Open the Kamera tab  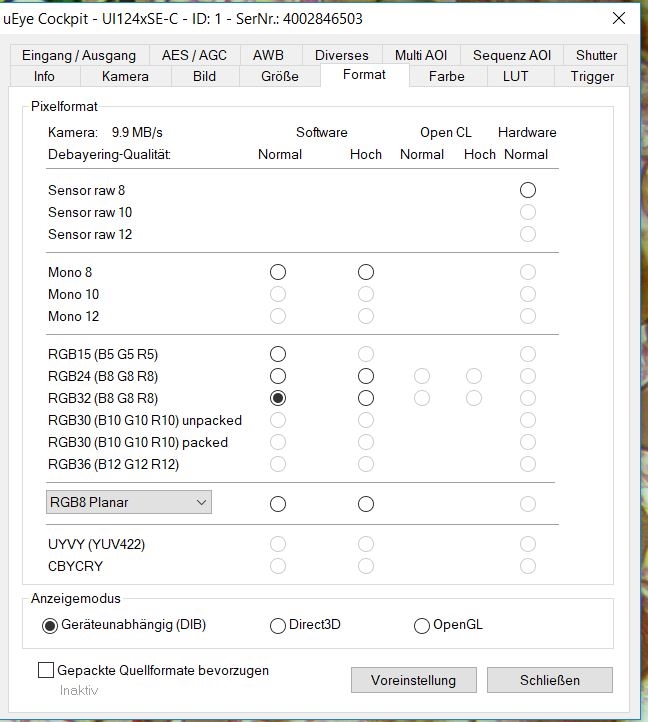click(x=125, y=76)
